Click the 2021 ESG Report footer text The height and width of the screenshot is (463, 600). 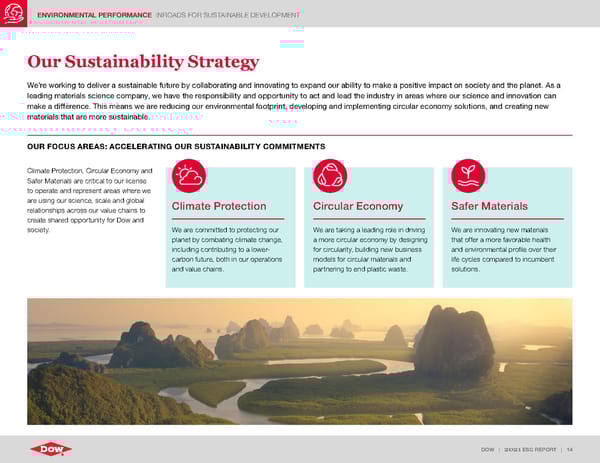pos(530,450)
